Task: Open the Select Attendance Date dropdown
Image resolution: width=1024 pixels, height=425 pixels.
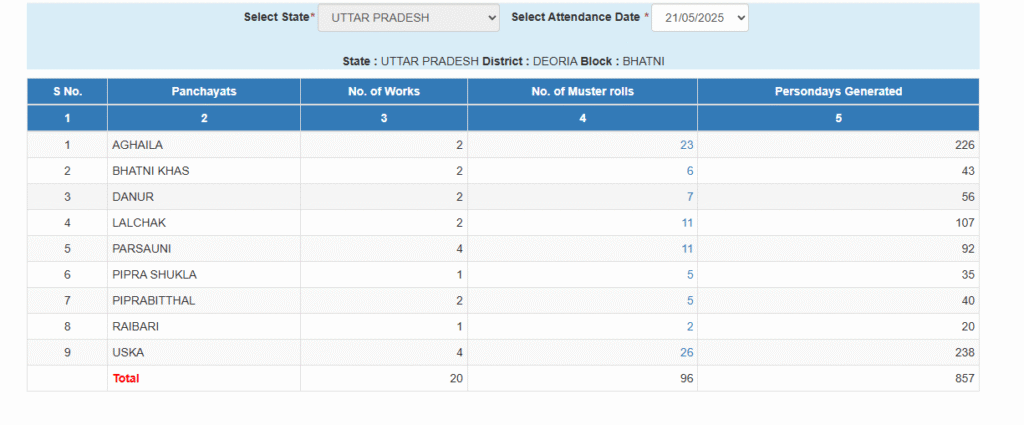Action: click(x=699, y=18)
